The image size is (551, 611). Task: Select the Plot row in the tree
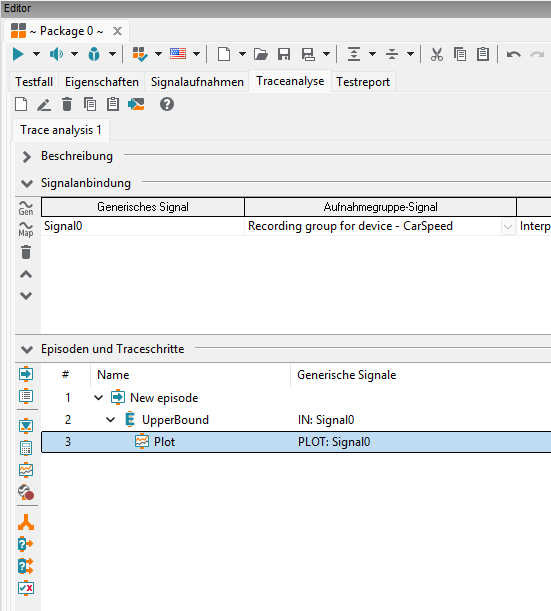[x=296, y=442]
